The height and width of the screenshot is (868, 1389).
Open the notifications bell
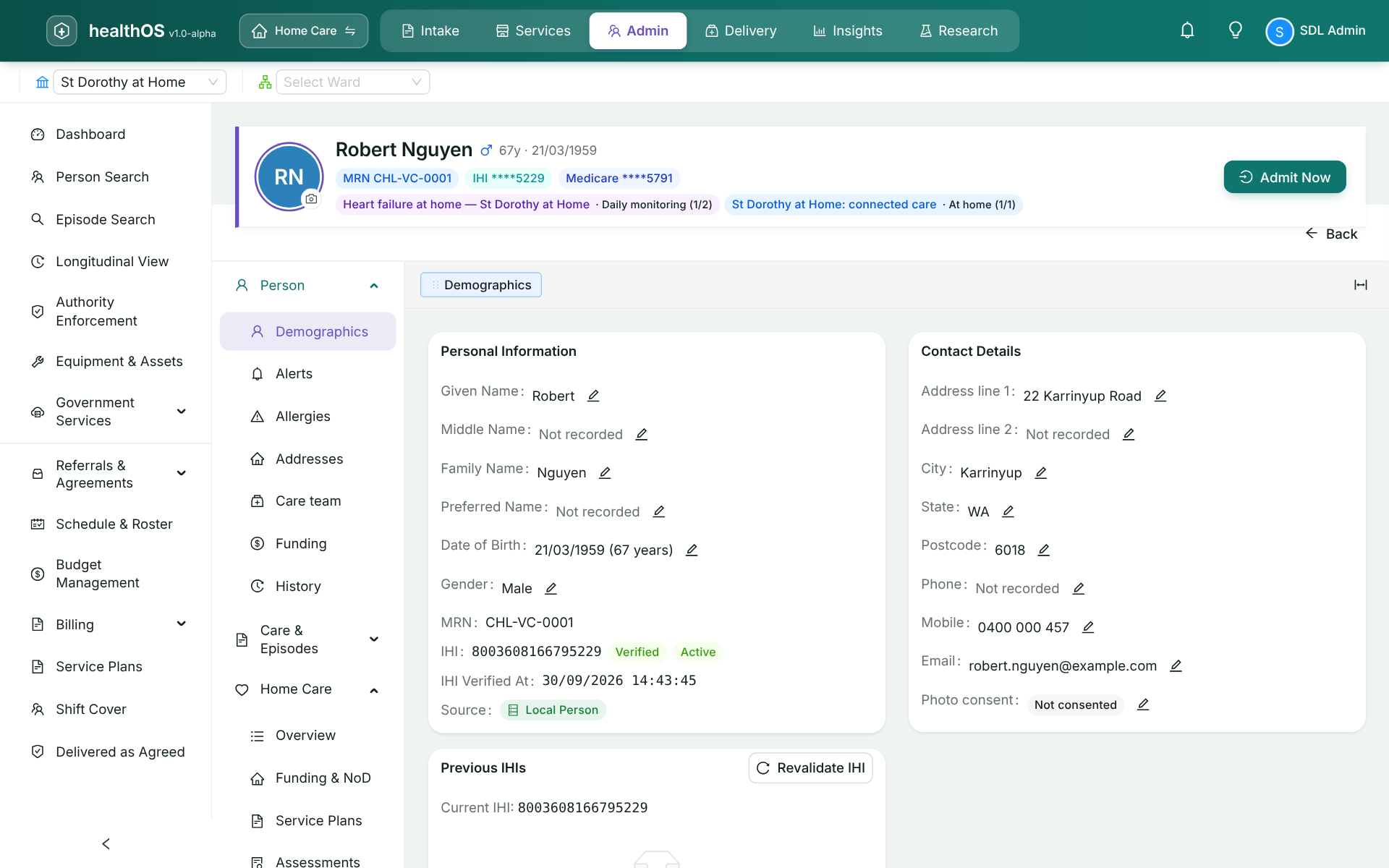coord(1187,30)
